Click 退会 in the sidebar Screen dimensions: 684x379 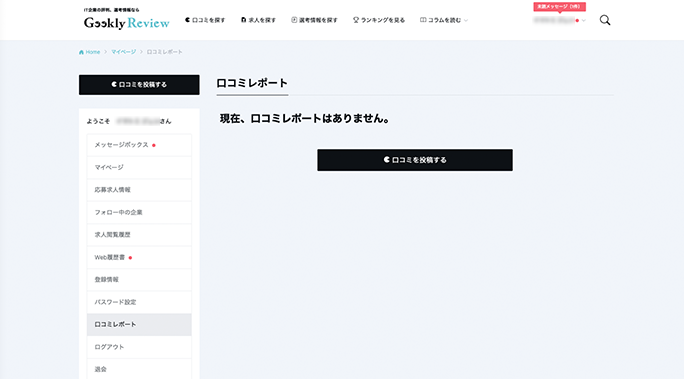(139, 369)
